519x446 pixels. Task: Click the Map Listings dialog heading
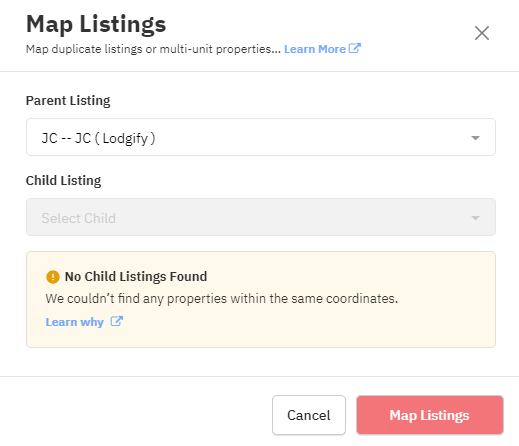pyautogui.click(x=96, y=24)
